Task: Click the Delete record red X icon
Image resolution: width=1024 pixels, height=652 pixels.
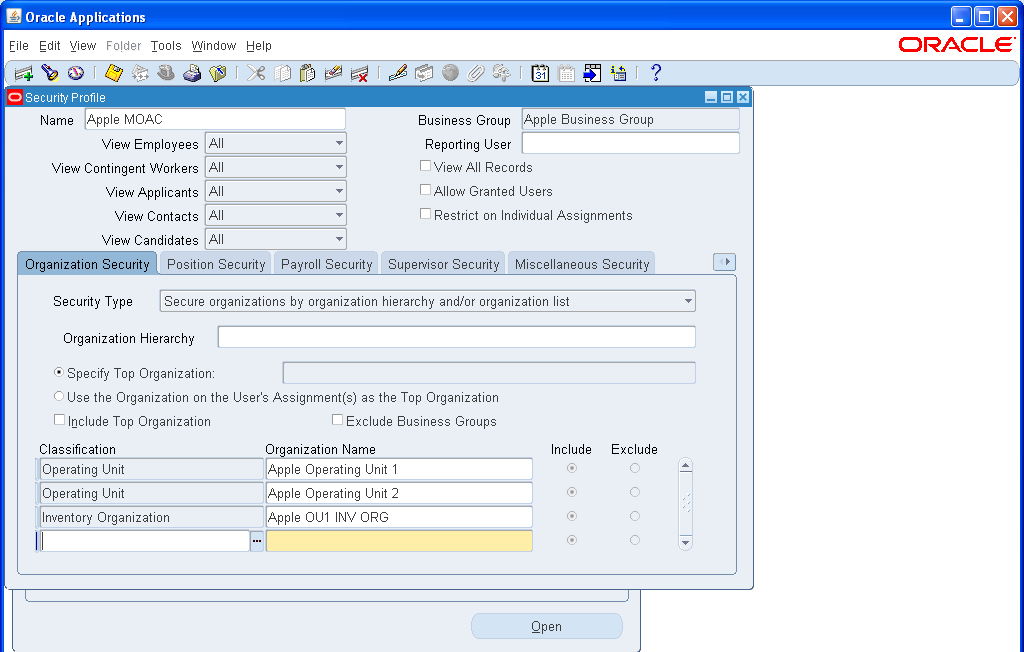Action: pos(359,73)
